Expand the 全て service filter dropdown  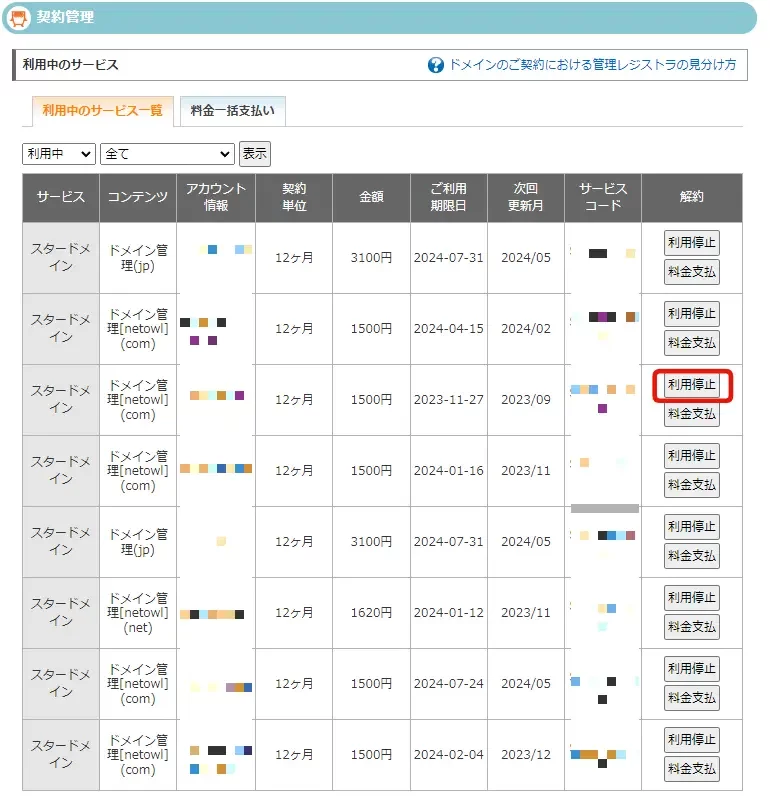point(167,154)
